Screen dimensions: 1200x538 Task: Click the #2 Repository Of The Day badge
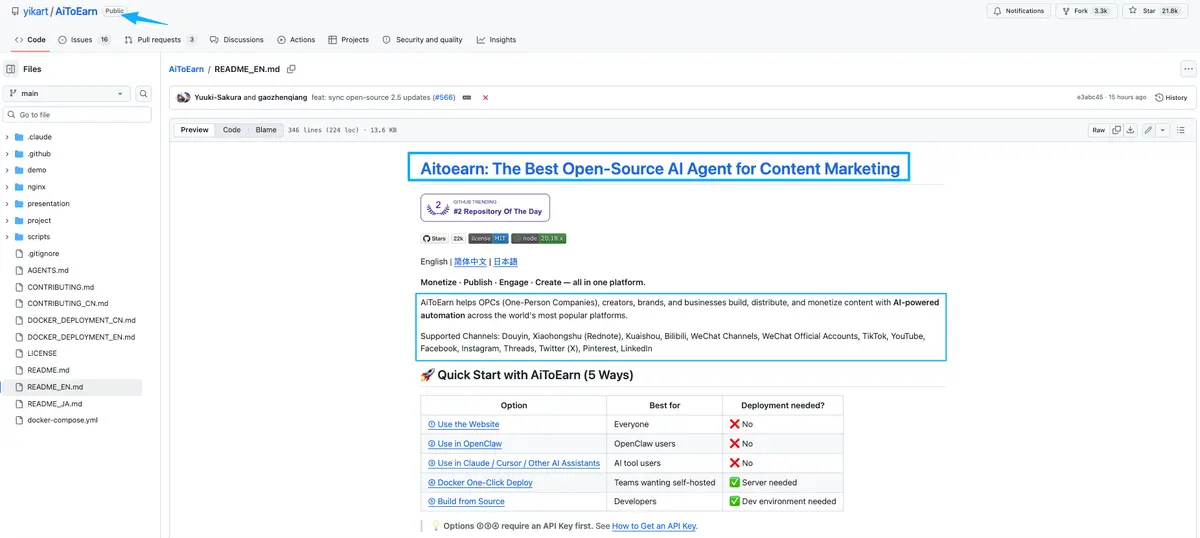(485, 208)
